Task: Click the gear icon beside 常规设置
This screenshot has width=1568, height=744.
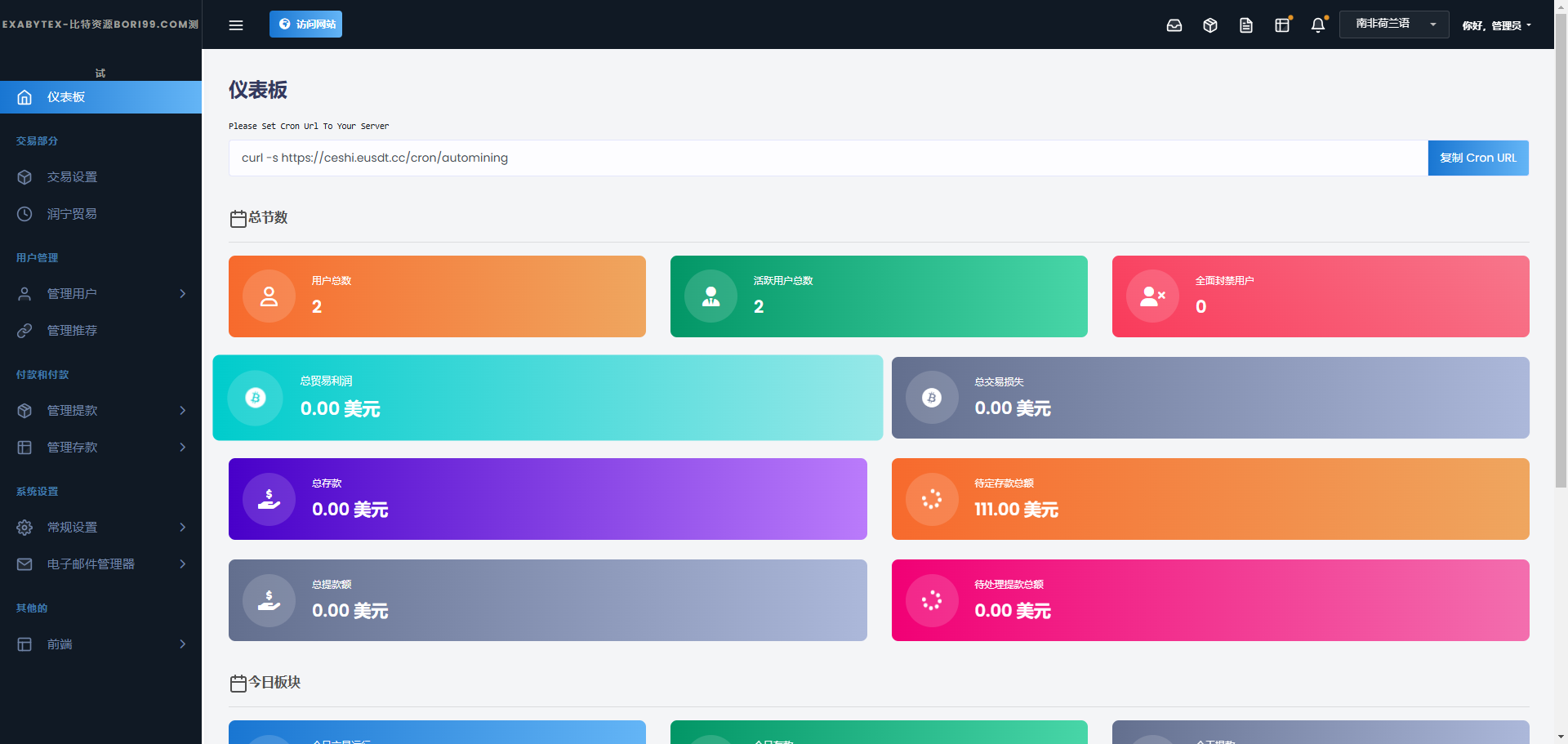Action: [x=24, y=528]
